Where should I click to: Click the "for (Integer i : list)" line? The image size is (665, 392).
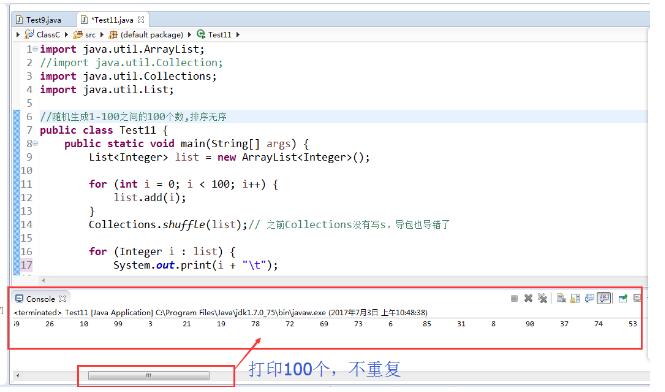pos(162,252)
